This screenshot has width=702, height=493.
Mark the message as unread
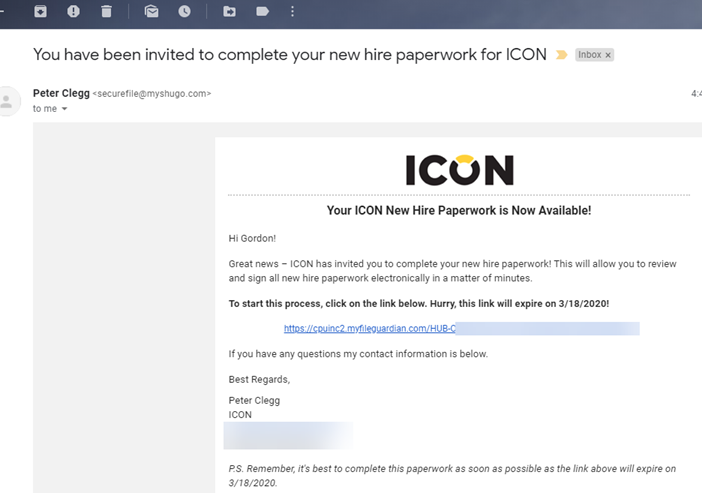[x=152, y=11]
